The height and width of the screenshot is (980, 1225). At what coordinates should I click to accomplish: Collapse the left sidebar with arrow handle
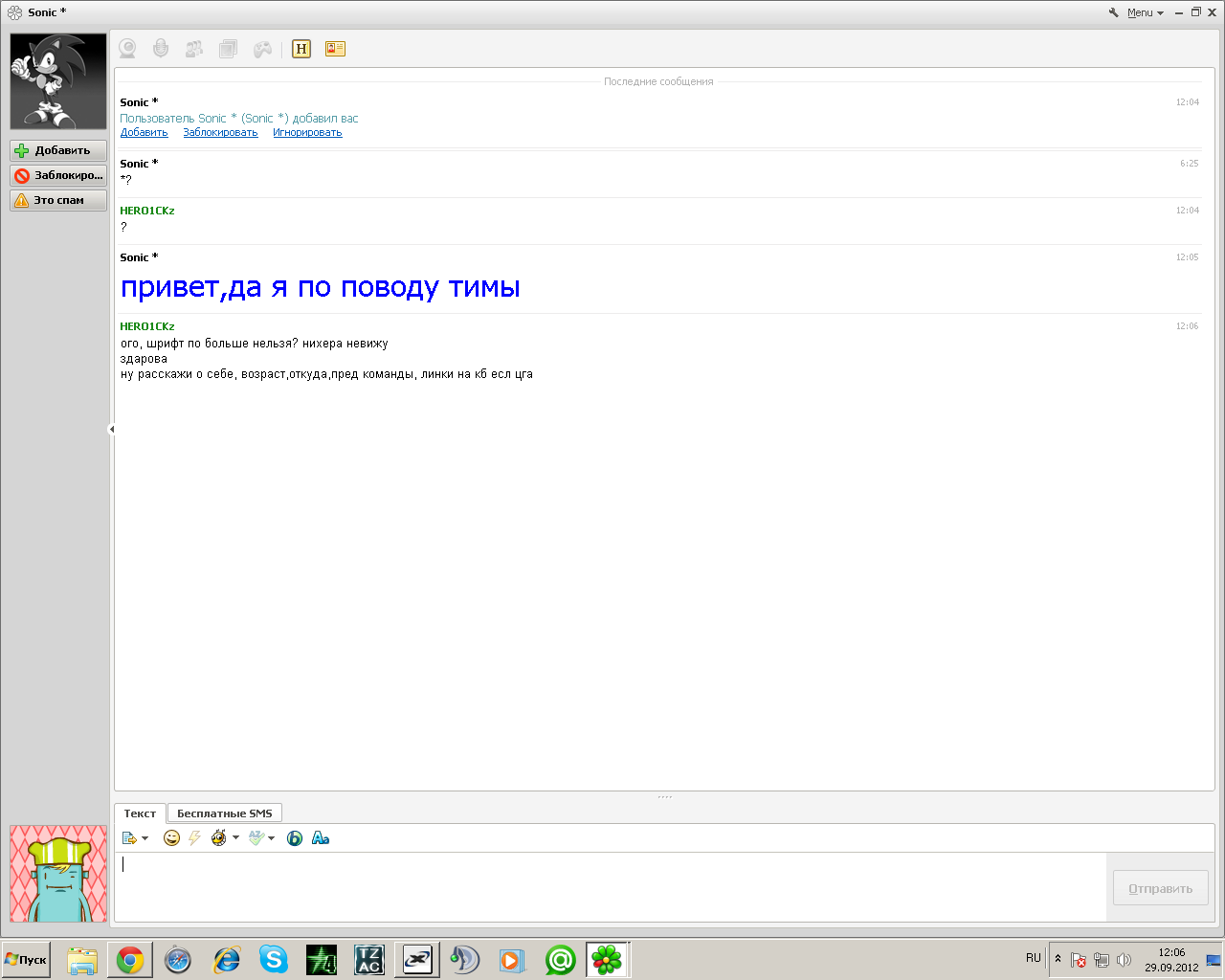pyautogui.click(x=111, y=429)
